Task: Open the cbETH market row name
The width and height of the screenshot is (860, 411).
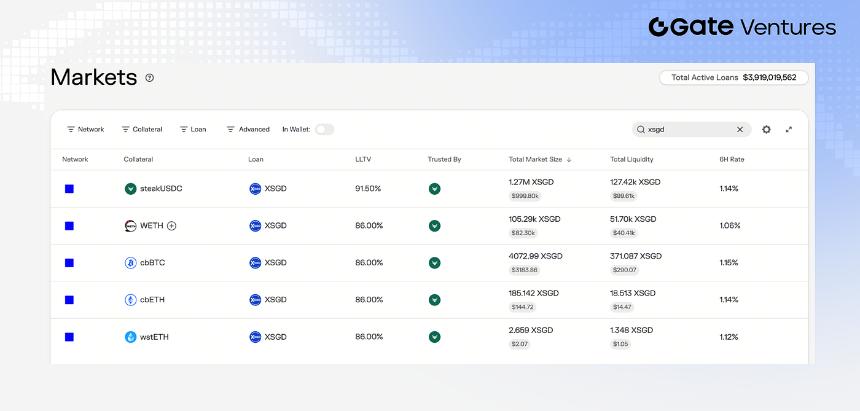Action: (x=152, y=300)
